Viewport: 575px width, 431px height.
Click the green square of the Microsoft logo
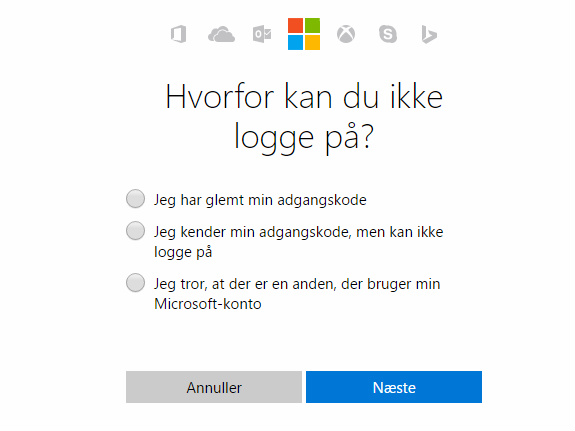tap(312, 25)
